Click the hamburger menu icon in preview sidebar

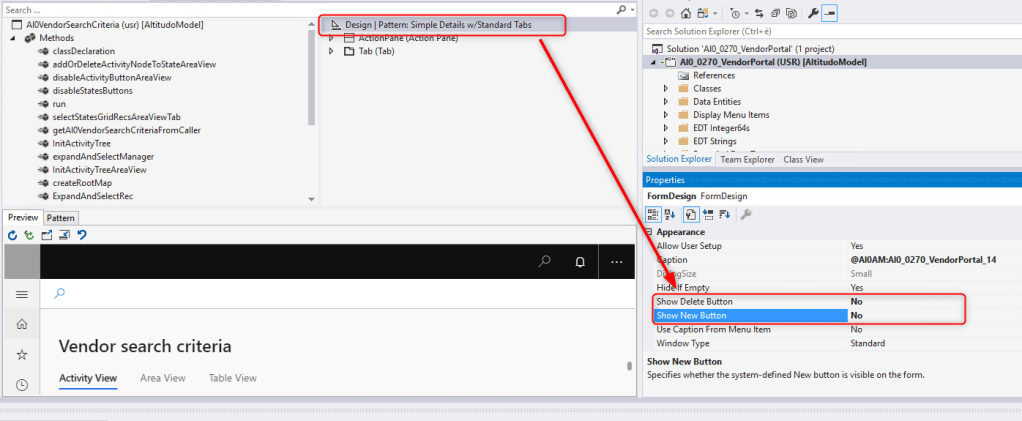22,294
